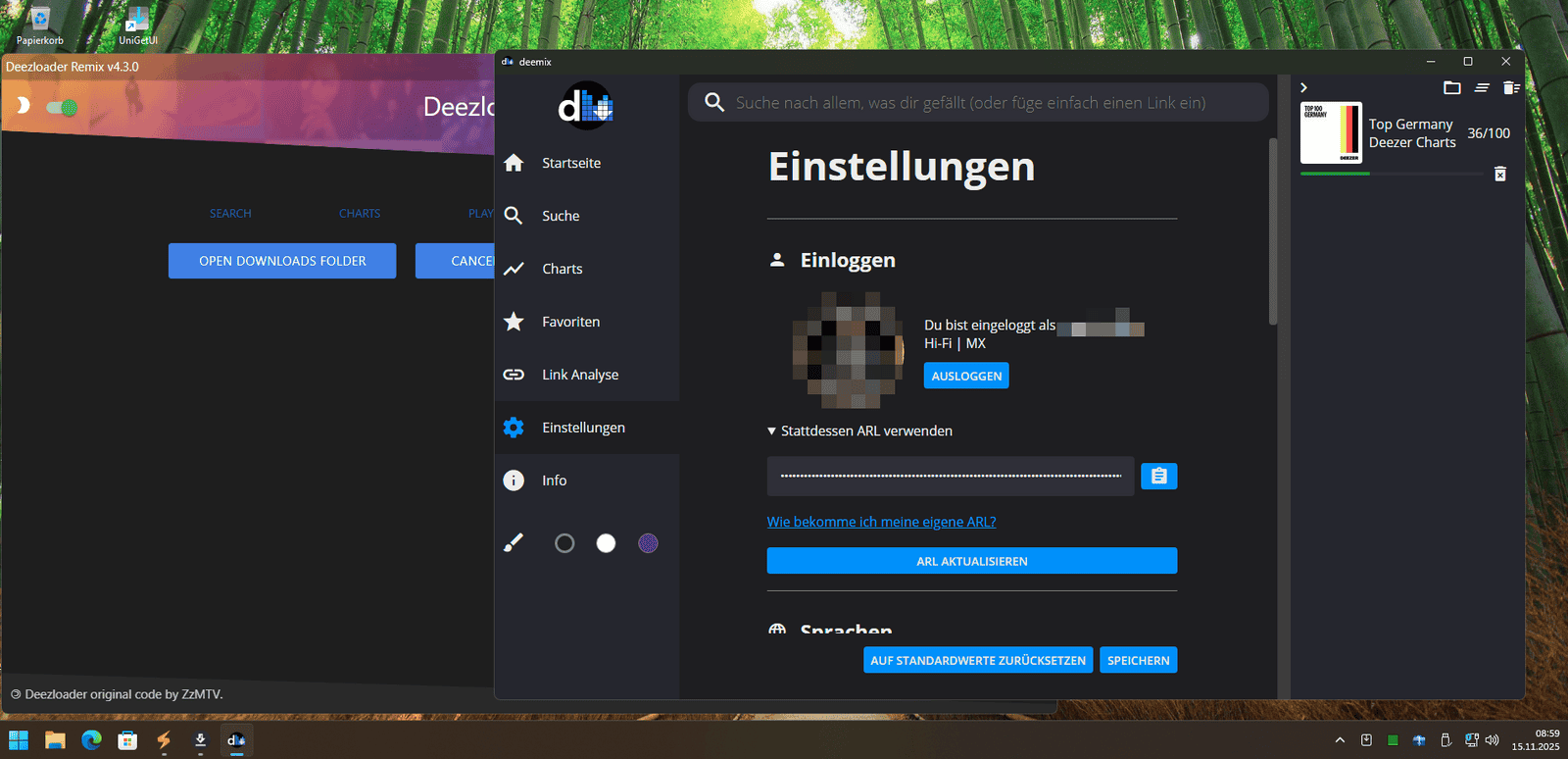Click the SPEICHERN button

click(1139, 660)
